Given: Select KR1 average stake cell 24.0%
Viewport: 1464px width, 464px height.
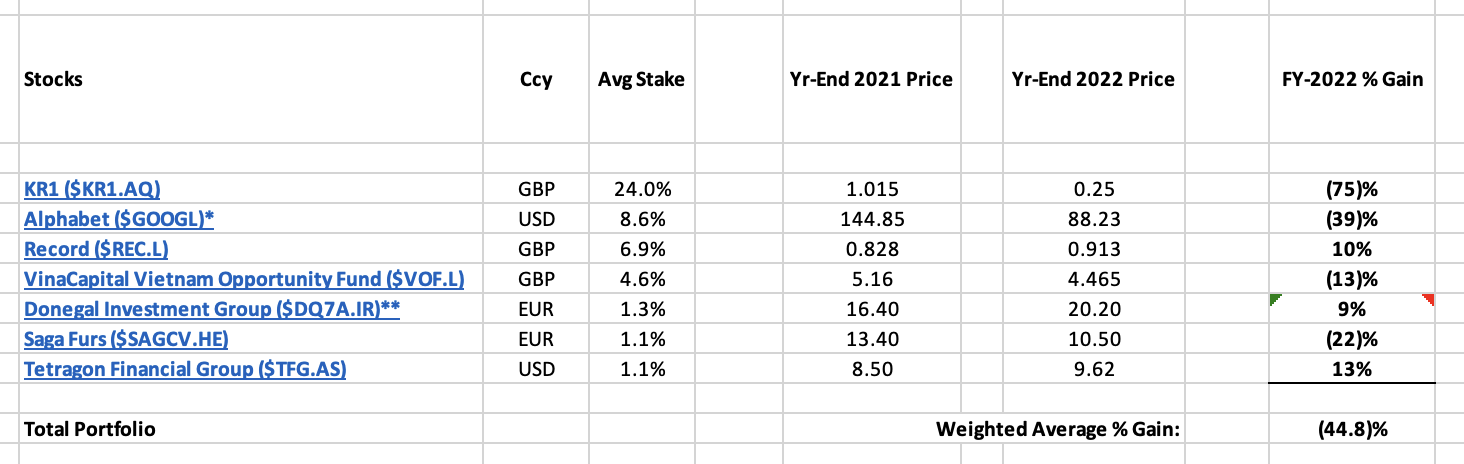Looking at the screenshot, I should (x=641, y=188).
